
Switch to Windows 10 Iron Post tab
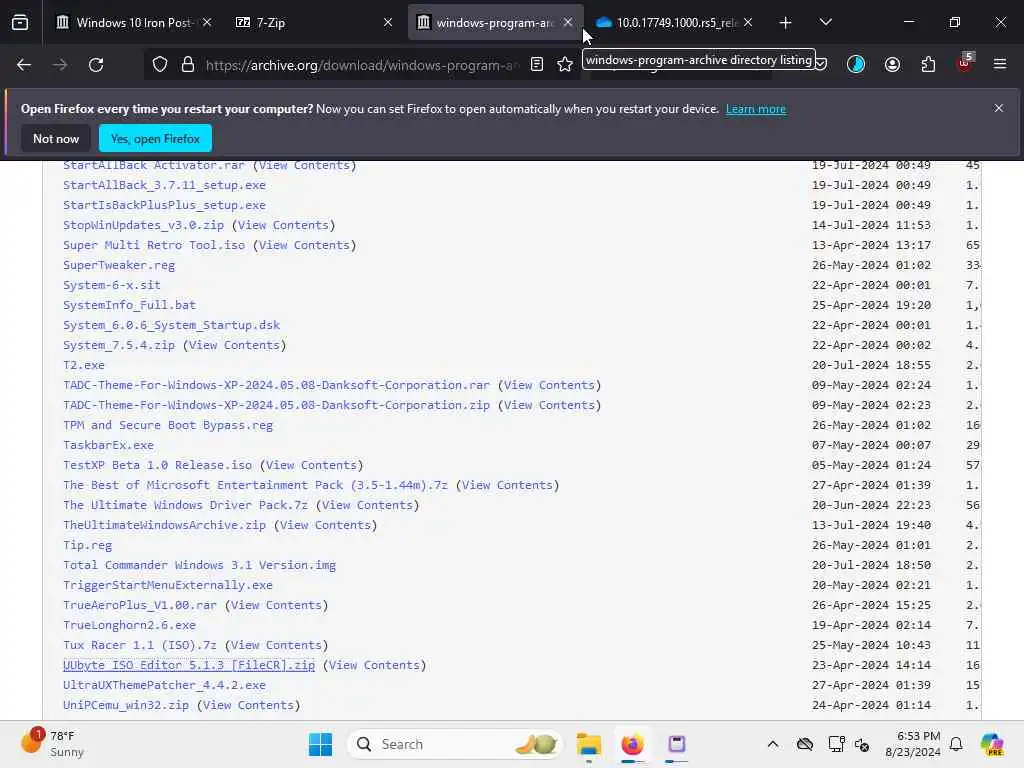click(x=134, y=23)
